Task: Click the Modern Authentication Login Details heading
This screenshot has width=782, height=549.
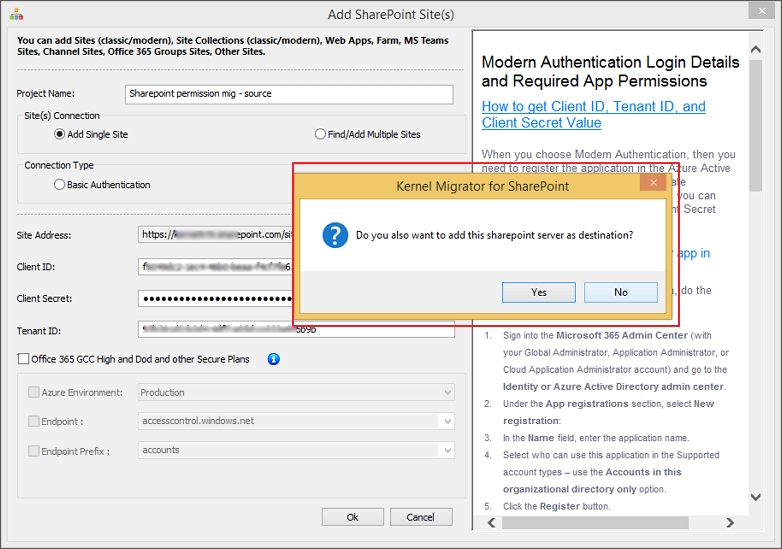Action: pos(610,71)
